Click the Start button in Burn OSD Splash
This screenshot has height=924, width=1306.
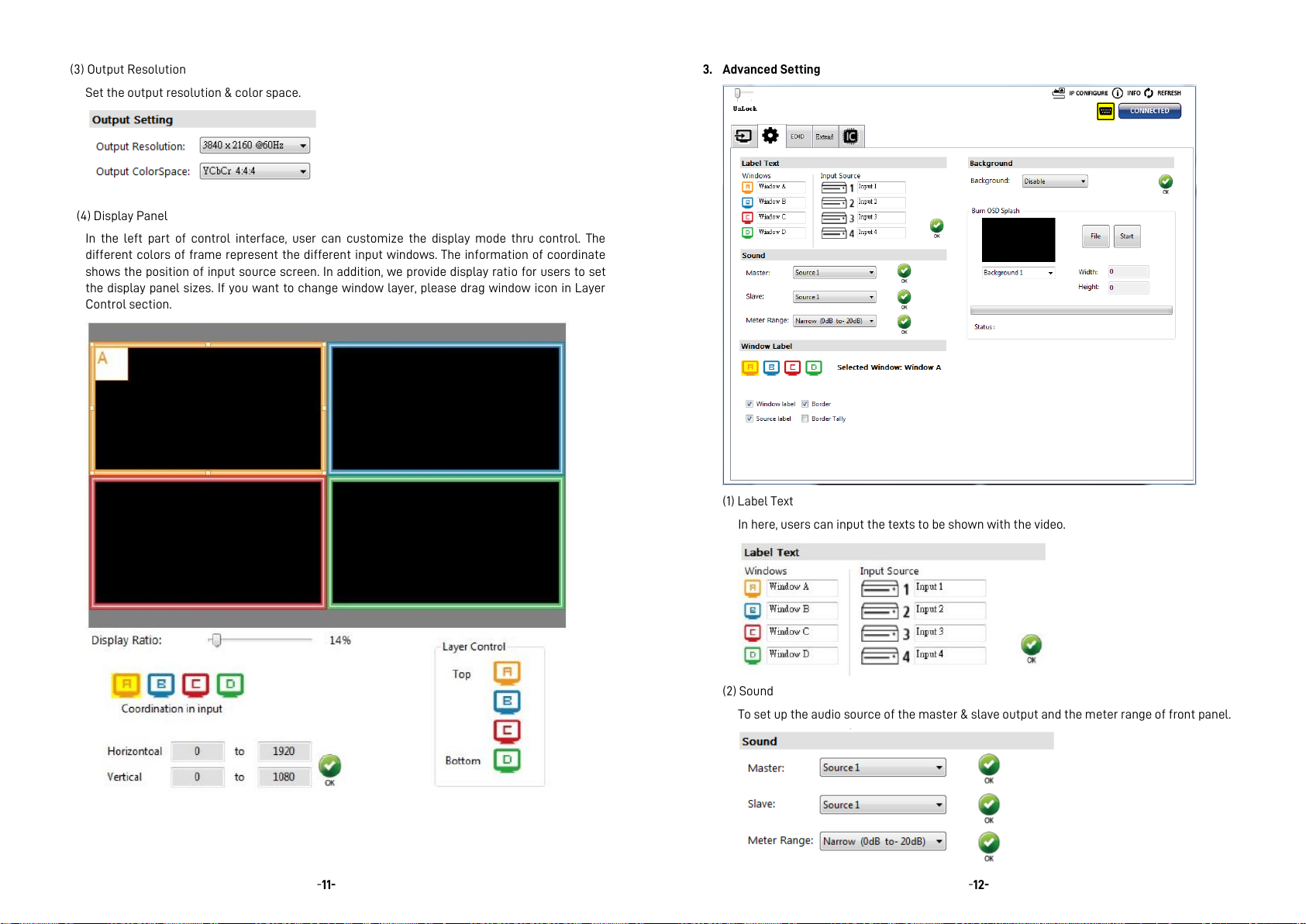click(1127, 236)
